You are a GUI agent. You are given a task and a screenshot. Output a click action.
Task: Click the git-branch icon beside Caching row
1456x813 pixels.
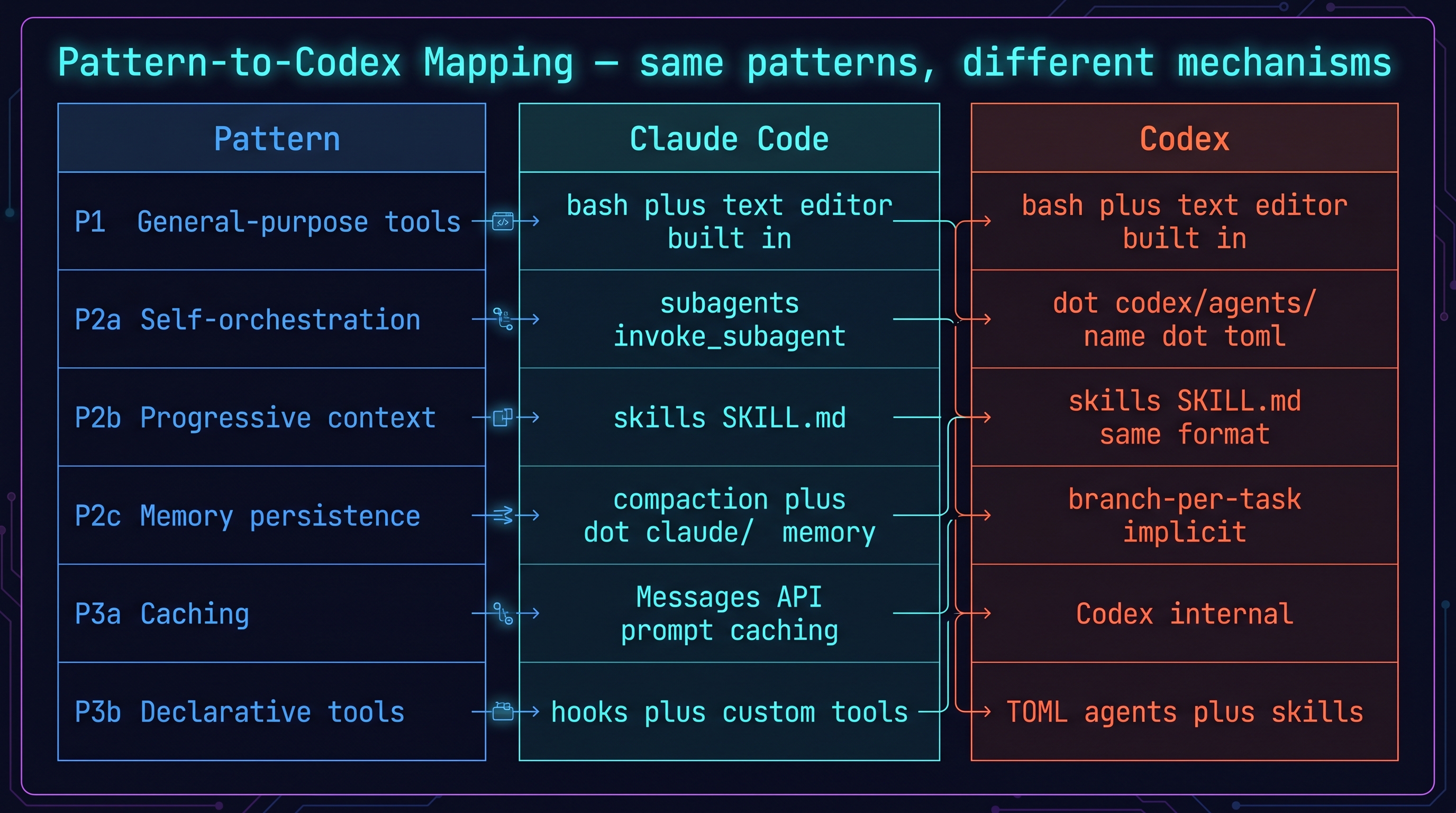[x=503, y=613]
